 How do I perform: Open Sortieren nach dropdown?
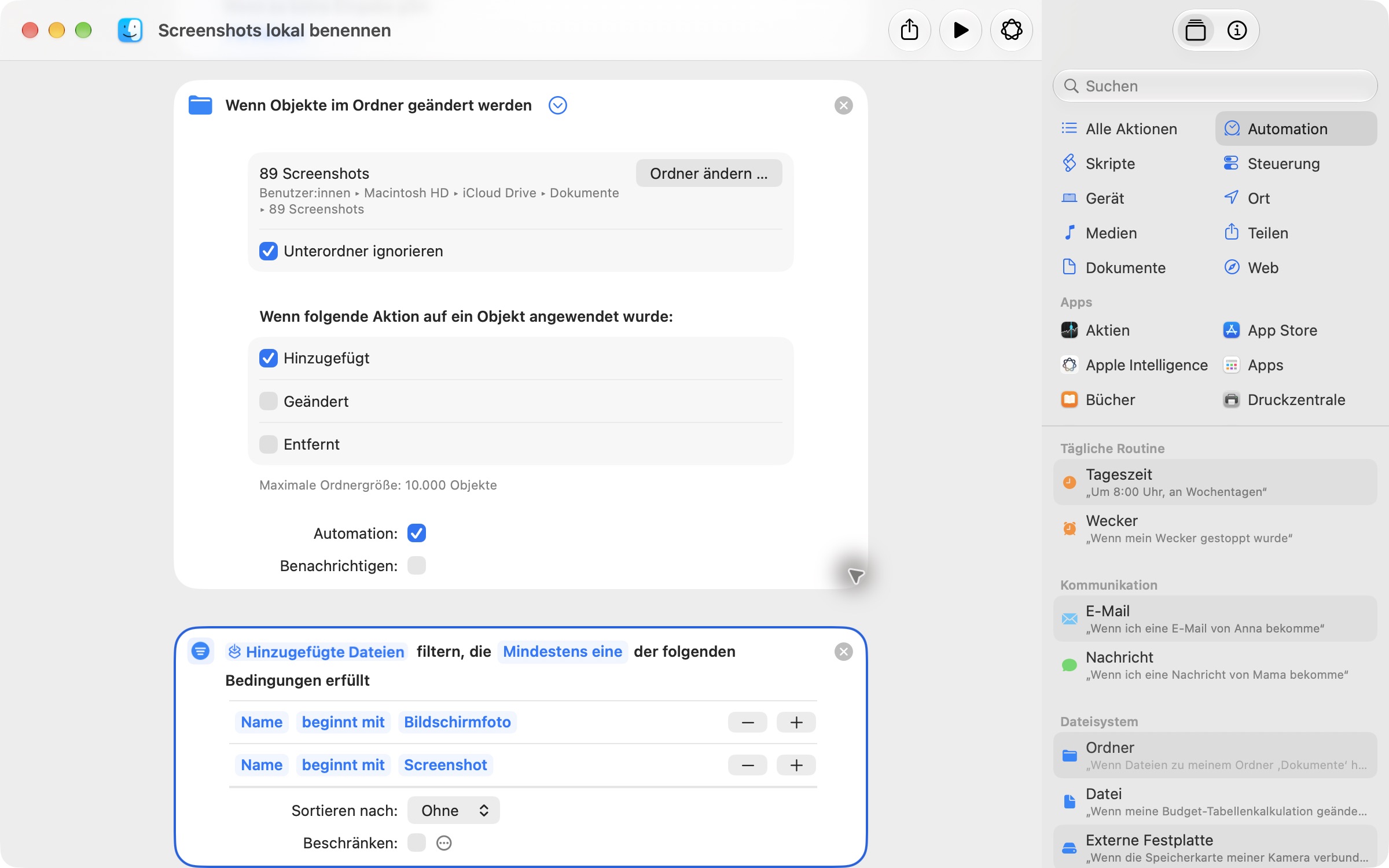[x=453, y=810]
